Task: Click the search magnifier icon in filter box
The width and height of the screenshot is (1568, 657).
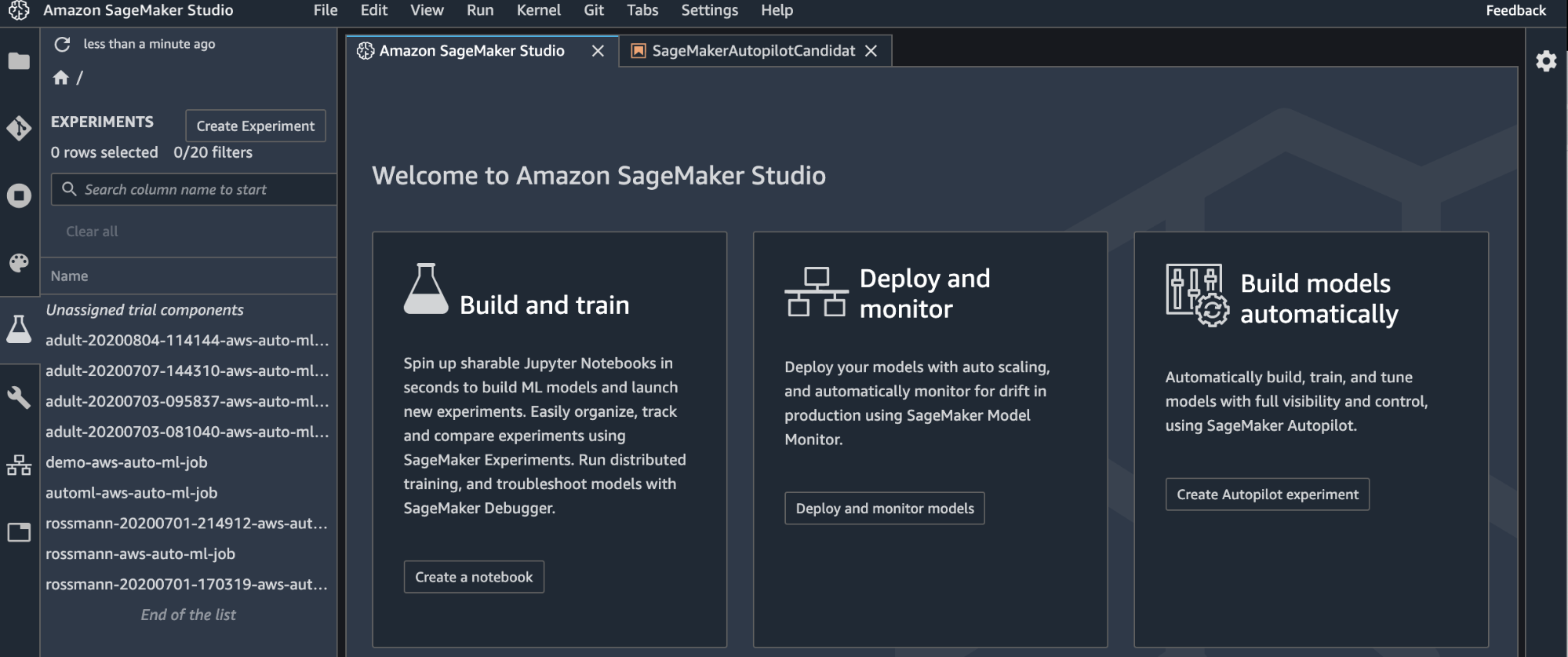Action: 69,189
